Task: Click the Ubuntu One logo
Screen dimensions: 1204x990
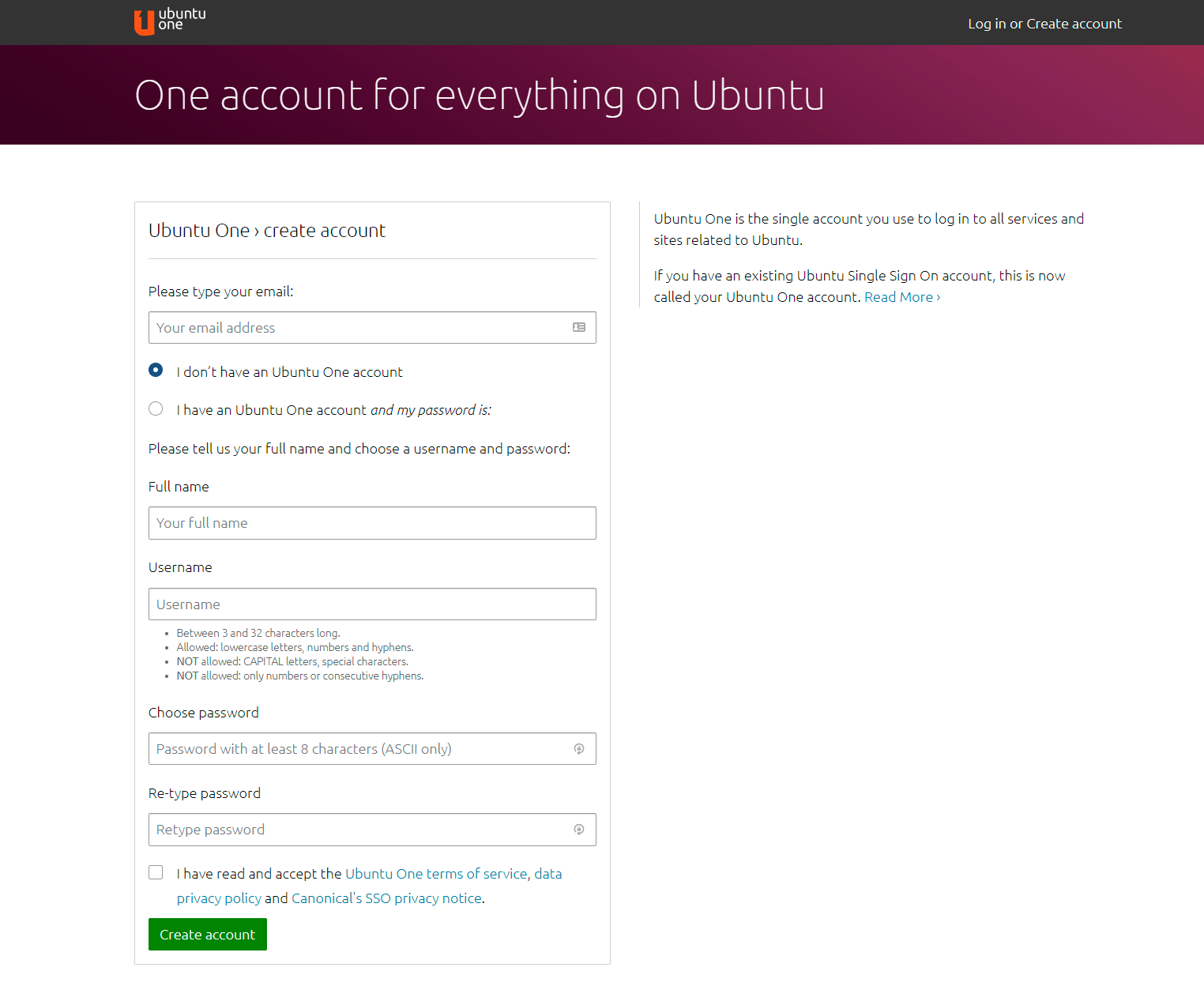Action: tap(169, 21)
